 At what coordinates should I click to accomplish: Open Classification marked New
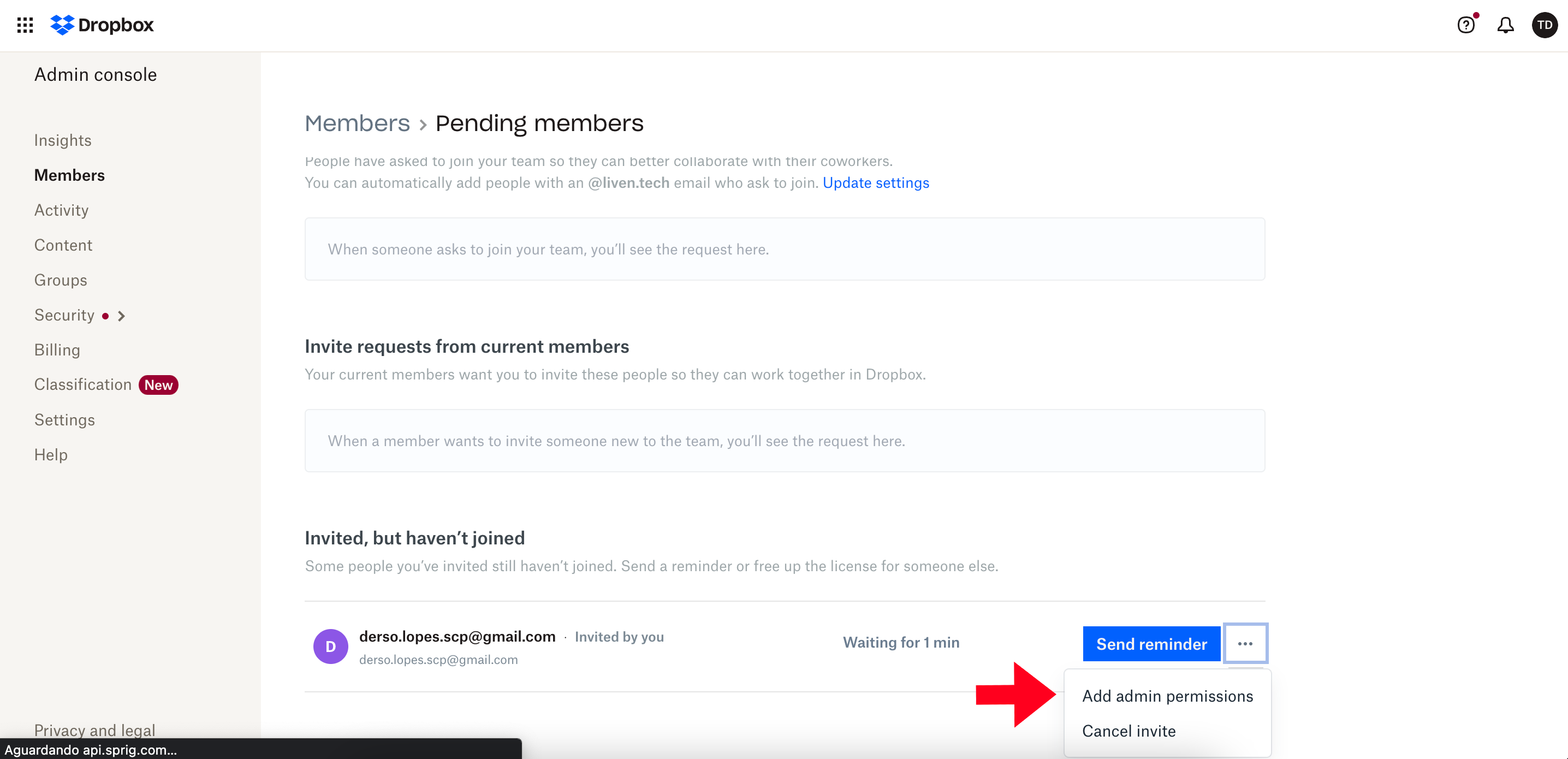[83, 384]
